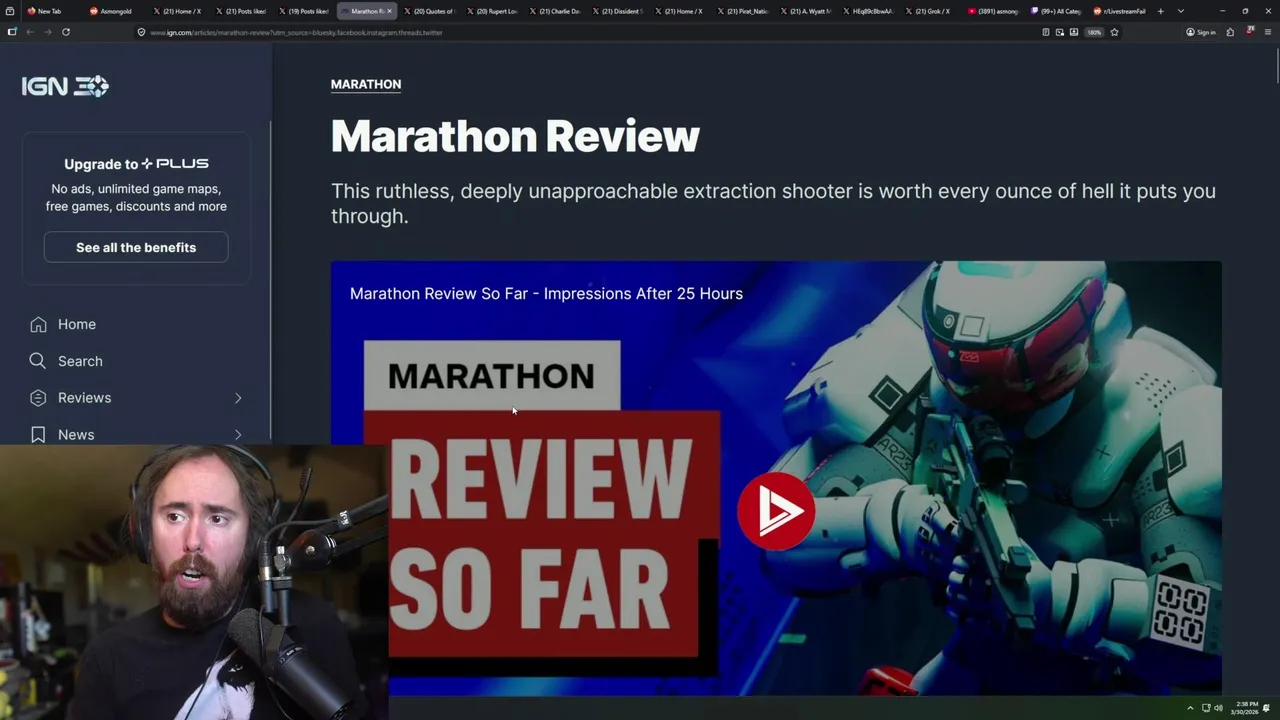This screenshot has width=1280, height=720.
Task: Show hidden icons in the system tray
Action: [x=1190, y=708]
